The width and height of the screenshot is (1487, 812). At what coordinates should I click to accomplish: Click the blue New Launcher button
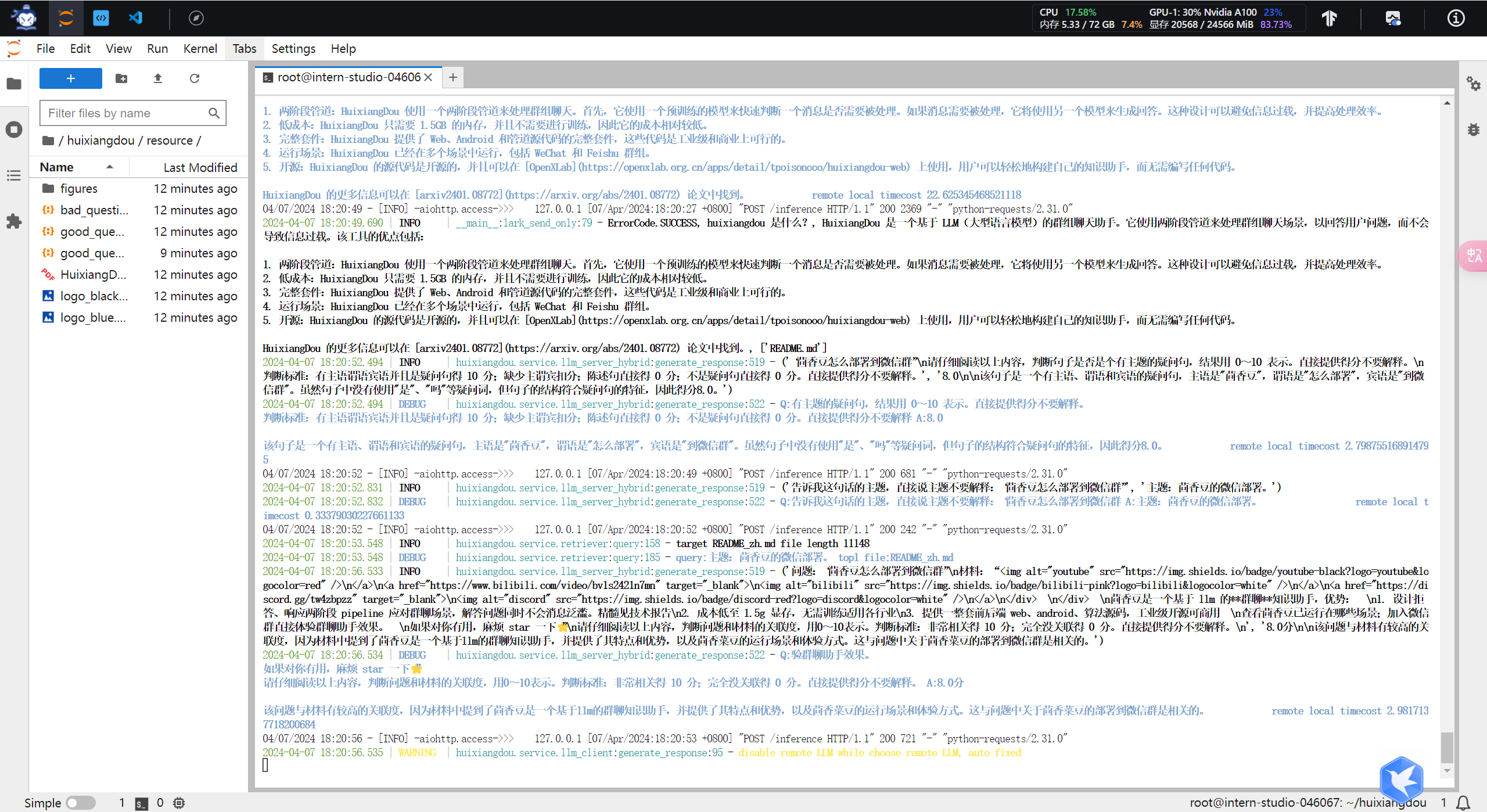[71, 78]
